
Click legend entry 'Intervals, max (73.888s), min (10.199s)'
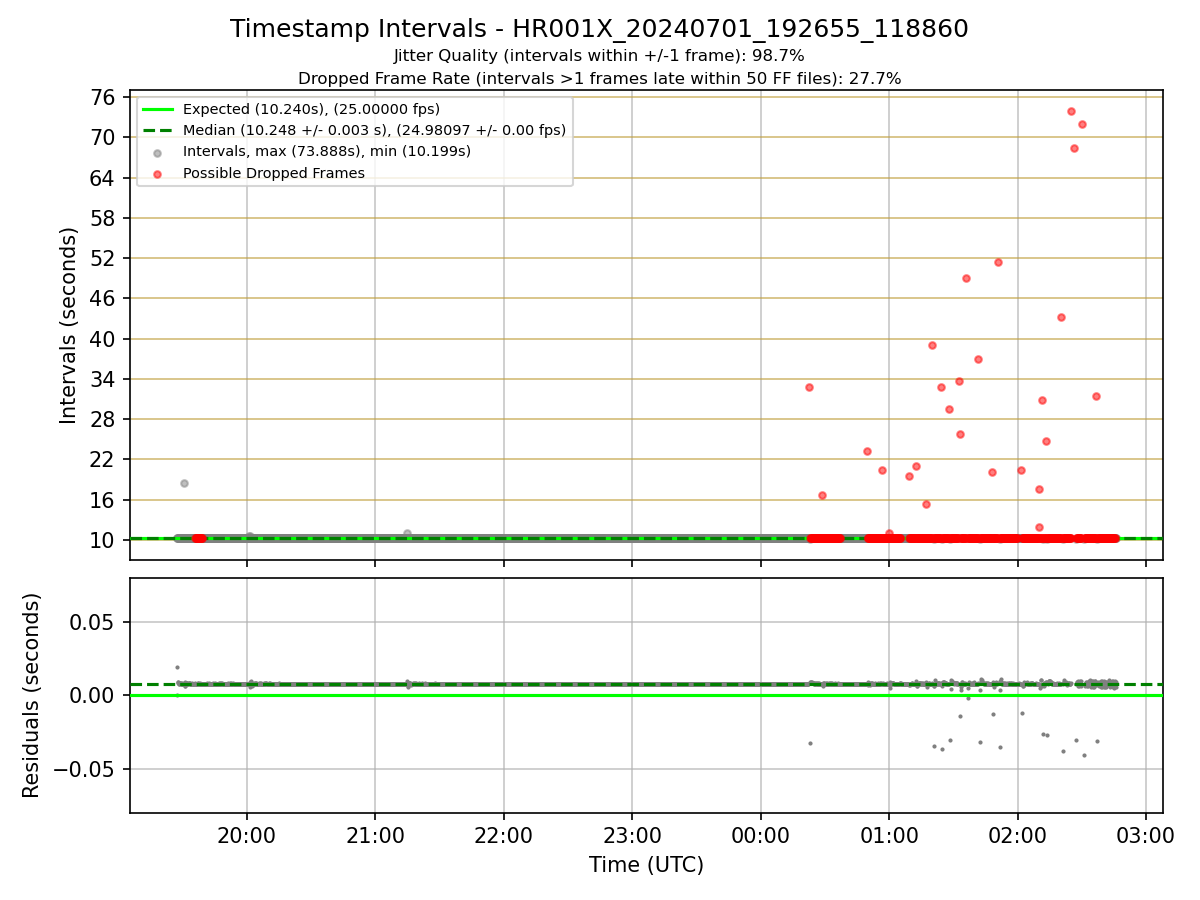pos(327,151)
